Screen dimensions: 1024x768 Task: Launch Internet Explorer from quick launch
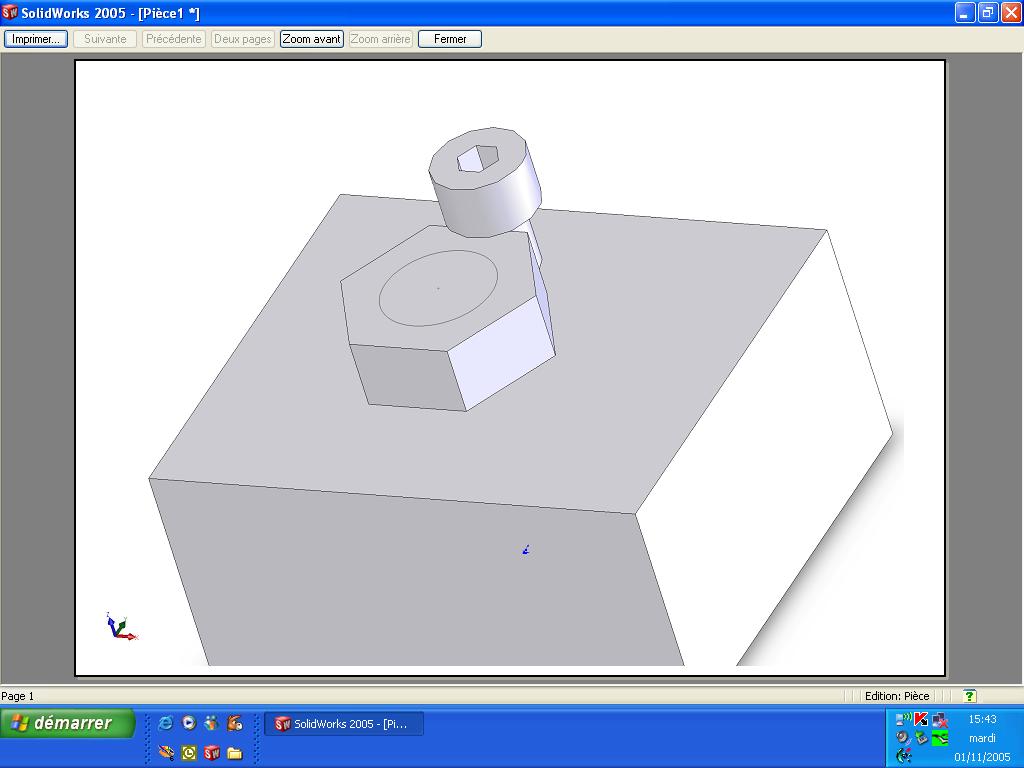point(166,723)
